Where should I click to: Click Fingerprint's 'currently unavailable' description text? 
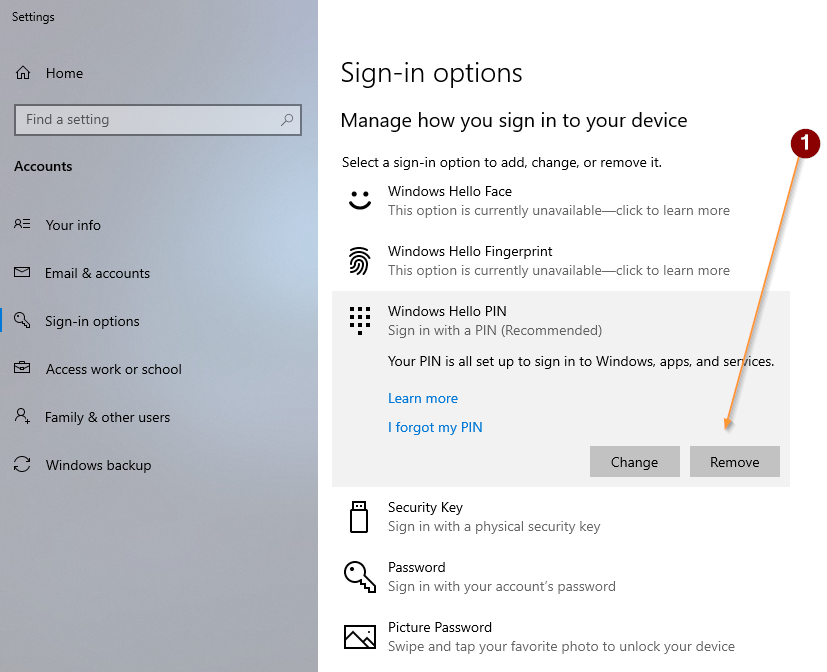(559, 271)
